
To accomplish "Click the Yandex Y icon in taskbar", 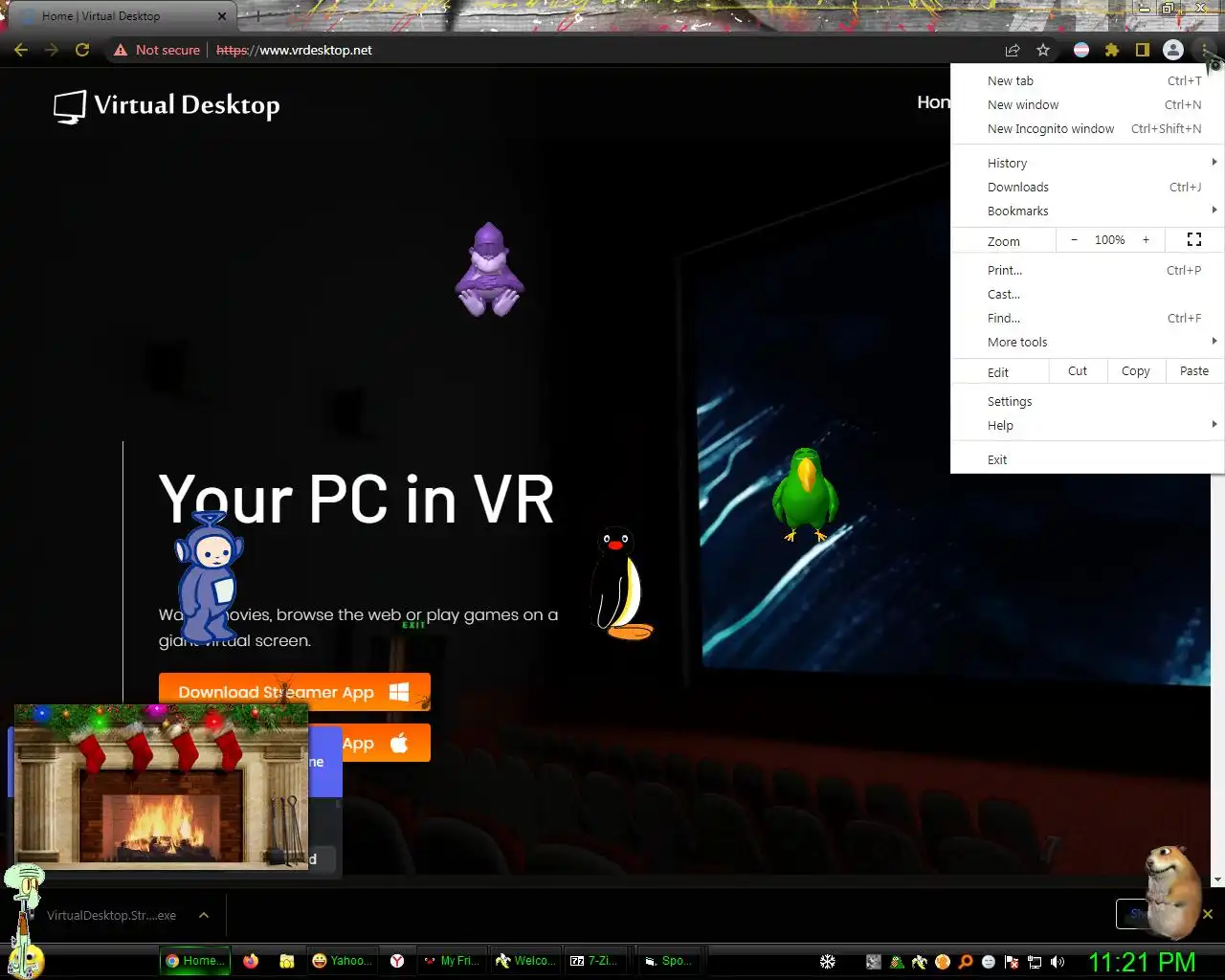I will pyautogui.click(x=397, y=961).
